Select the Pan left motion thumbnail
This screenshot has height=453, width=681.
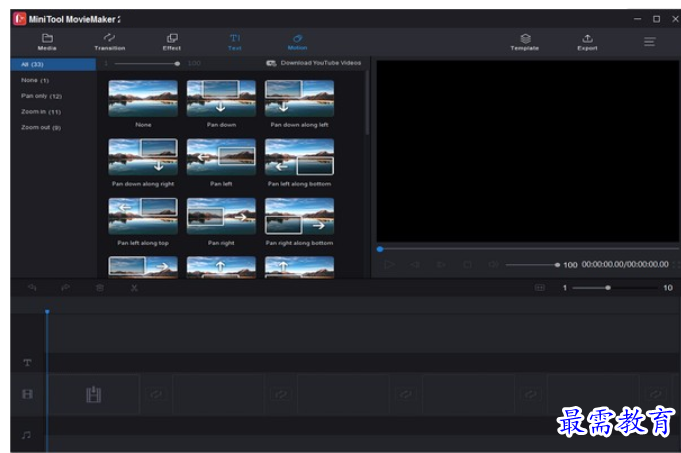(221, 157)
